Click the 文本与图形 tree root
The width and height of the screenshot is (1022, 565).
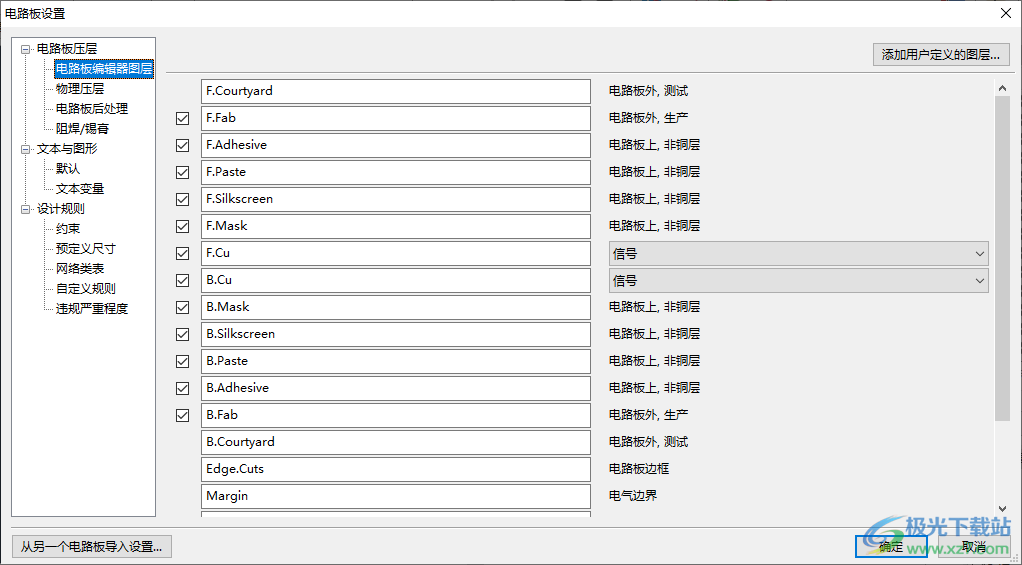(x=67, y=149)
